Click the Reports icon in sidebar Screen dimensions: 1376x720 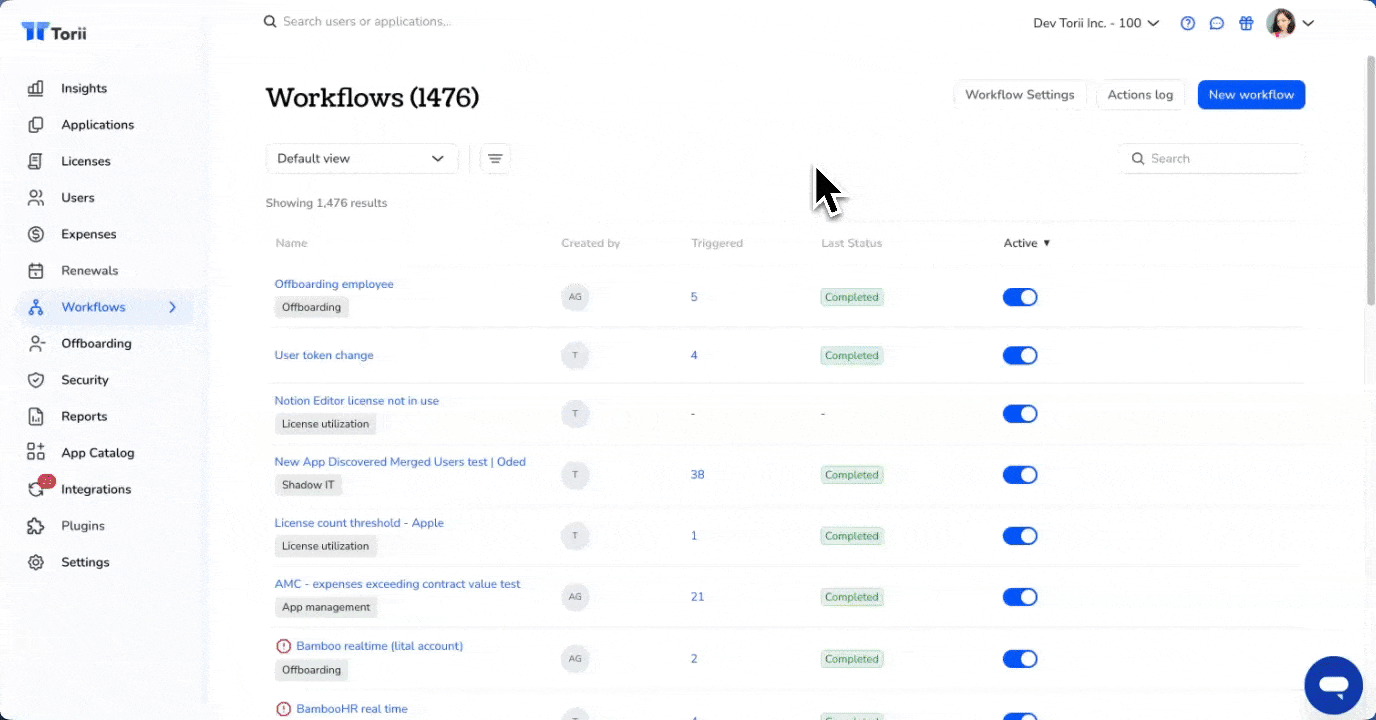pos(36,417)
